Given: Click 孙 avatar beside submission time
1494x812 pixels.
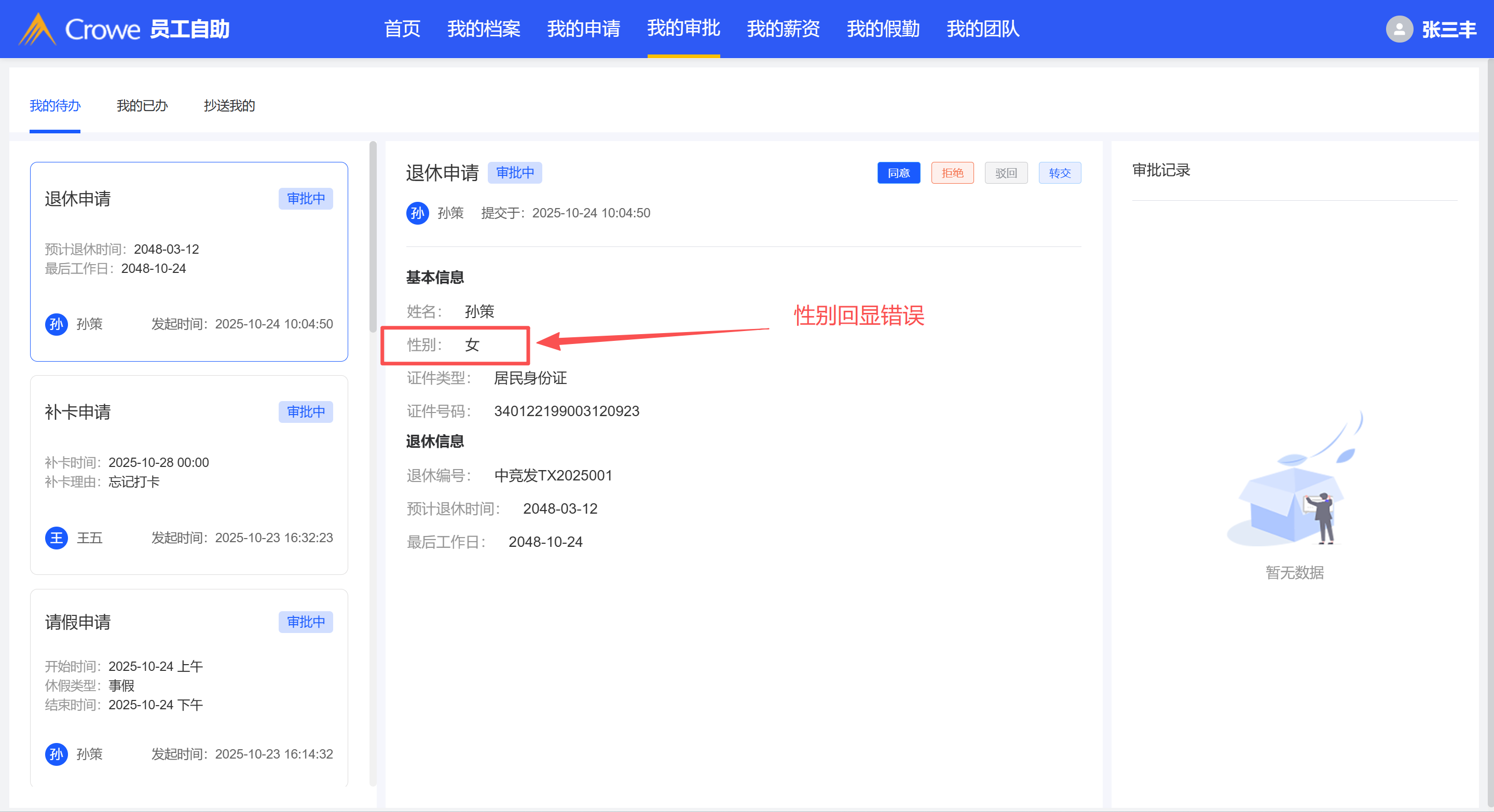Looking at the screenshot, I should point(417,213).
